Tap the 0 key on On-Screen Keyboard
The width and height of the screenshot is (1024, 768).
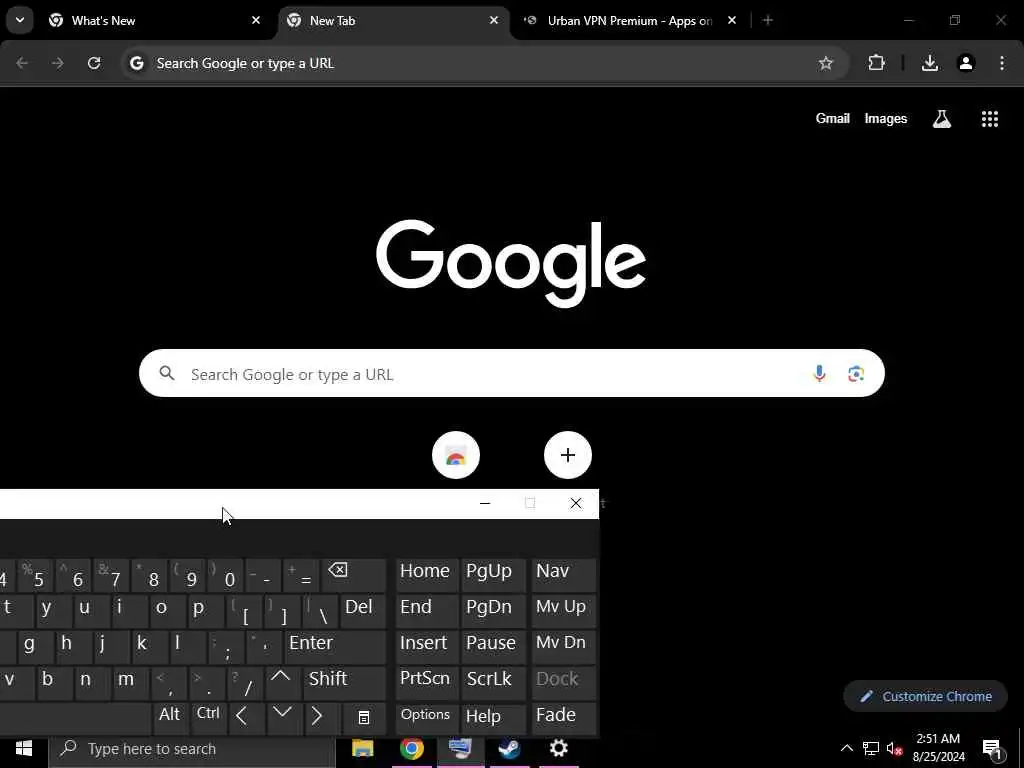(x=226, y=575)
